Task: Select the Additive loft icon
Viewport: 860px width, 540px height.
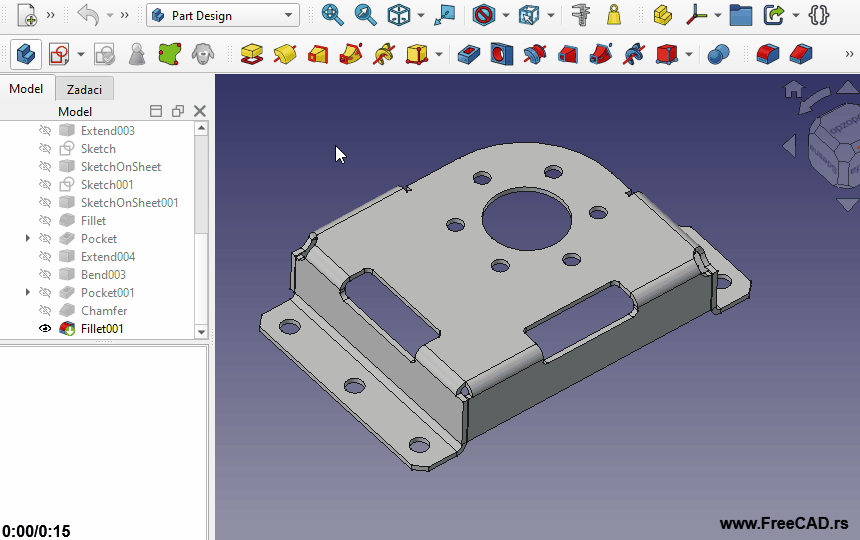Action: 318,54
